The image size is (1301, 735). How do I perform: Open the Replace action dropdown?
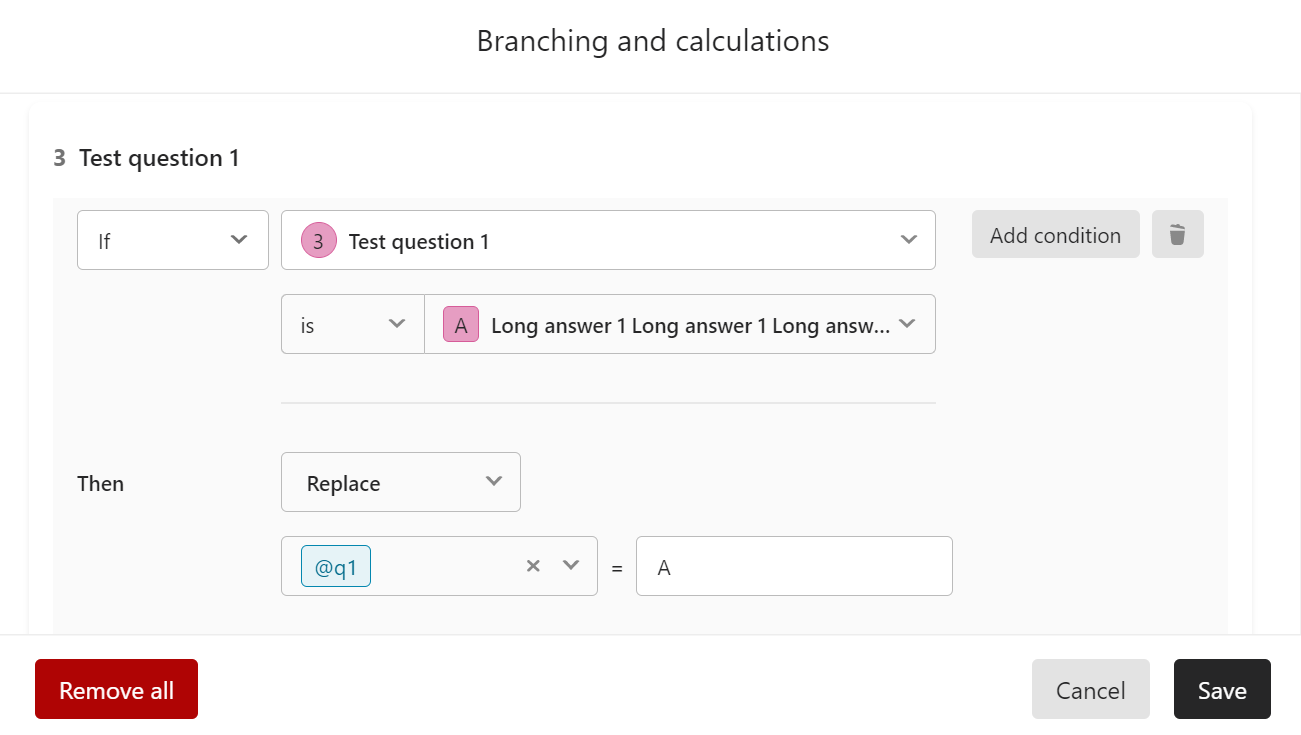pos(401,482)
